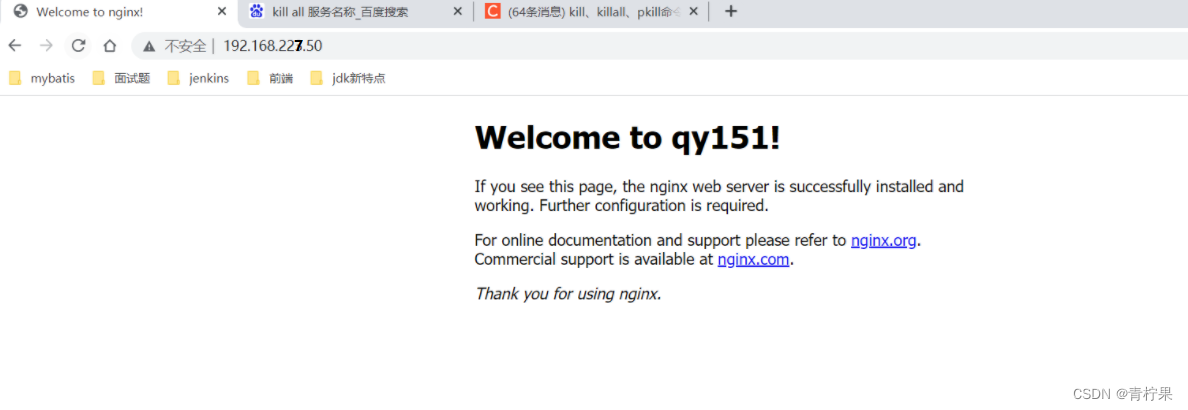Switch to the CSDN 'kill、killall、pkill' tab
This screenshot has height=410, width=1188.
(x=592, y=12)
